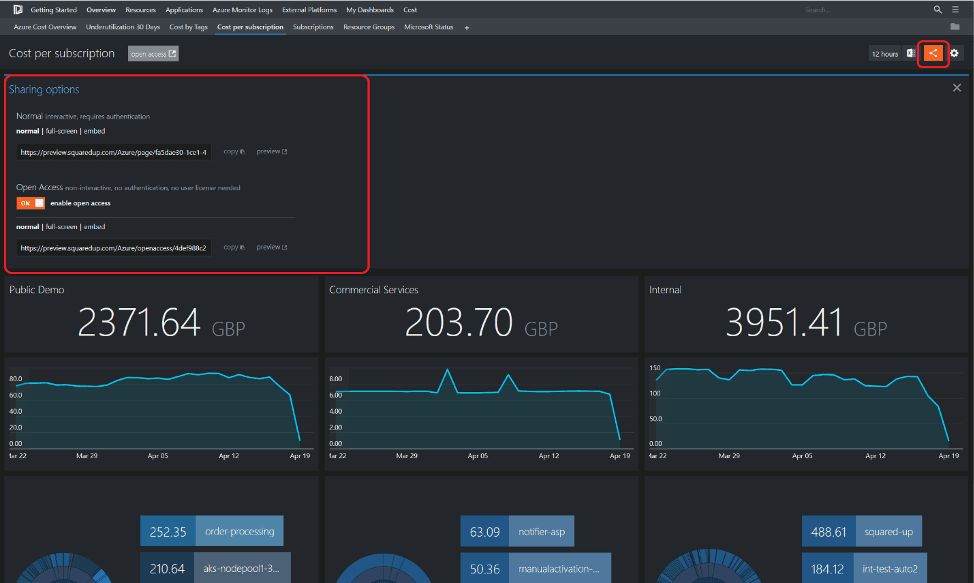The height and width of the screenshot is (583, 974).
Task: Click the SquaredUp logo icon
Action: coord(18,9)
